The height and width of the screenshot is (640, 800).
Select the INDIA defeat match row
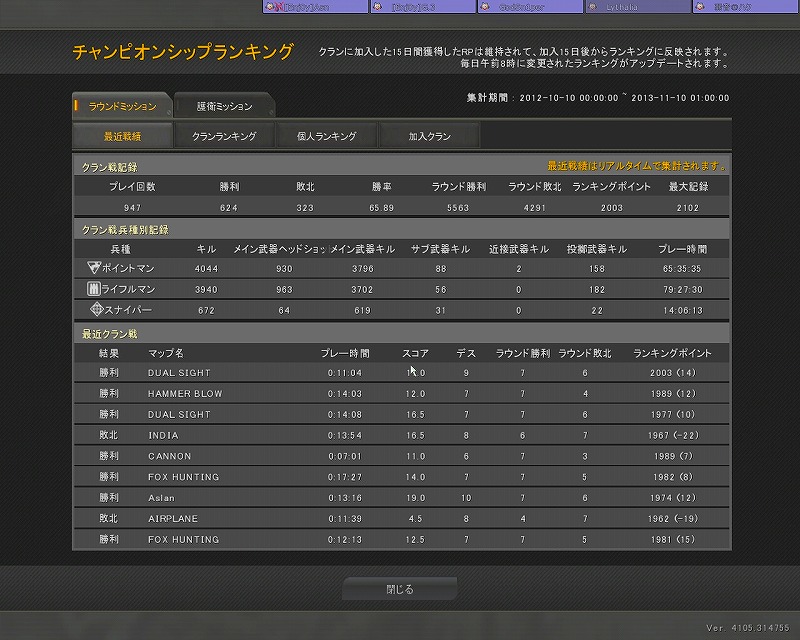[400, 435]
